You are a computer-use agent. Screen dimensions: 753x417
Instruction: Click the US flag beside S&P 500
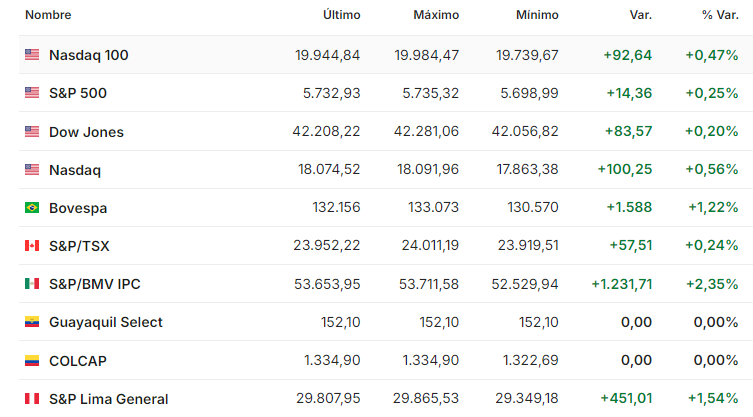(32, 93)
